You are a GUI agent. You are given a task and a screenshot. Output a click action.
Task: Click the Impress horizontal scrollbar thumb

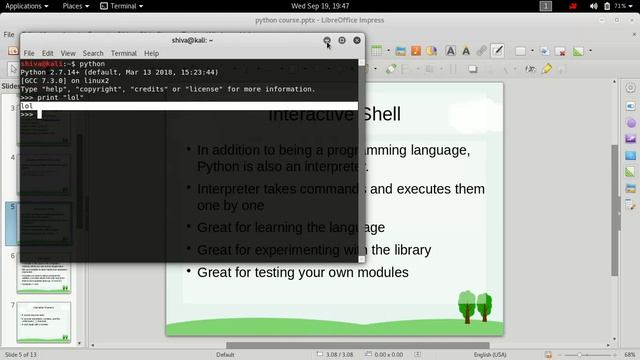coord(358,345)
